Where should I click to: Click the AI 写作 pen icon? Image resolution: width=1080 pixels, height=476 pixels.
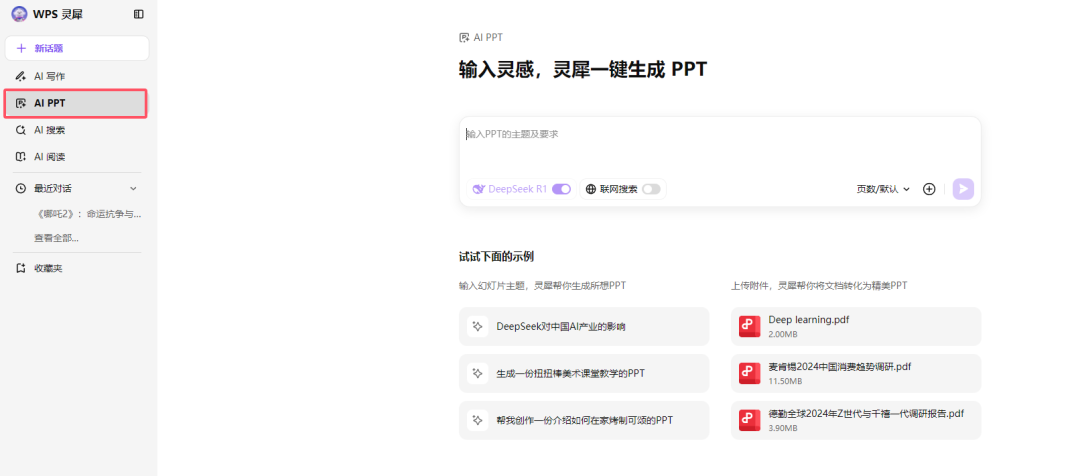tap(21, 76)
